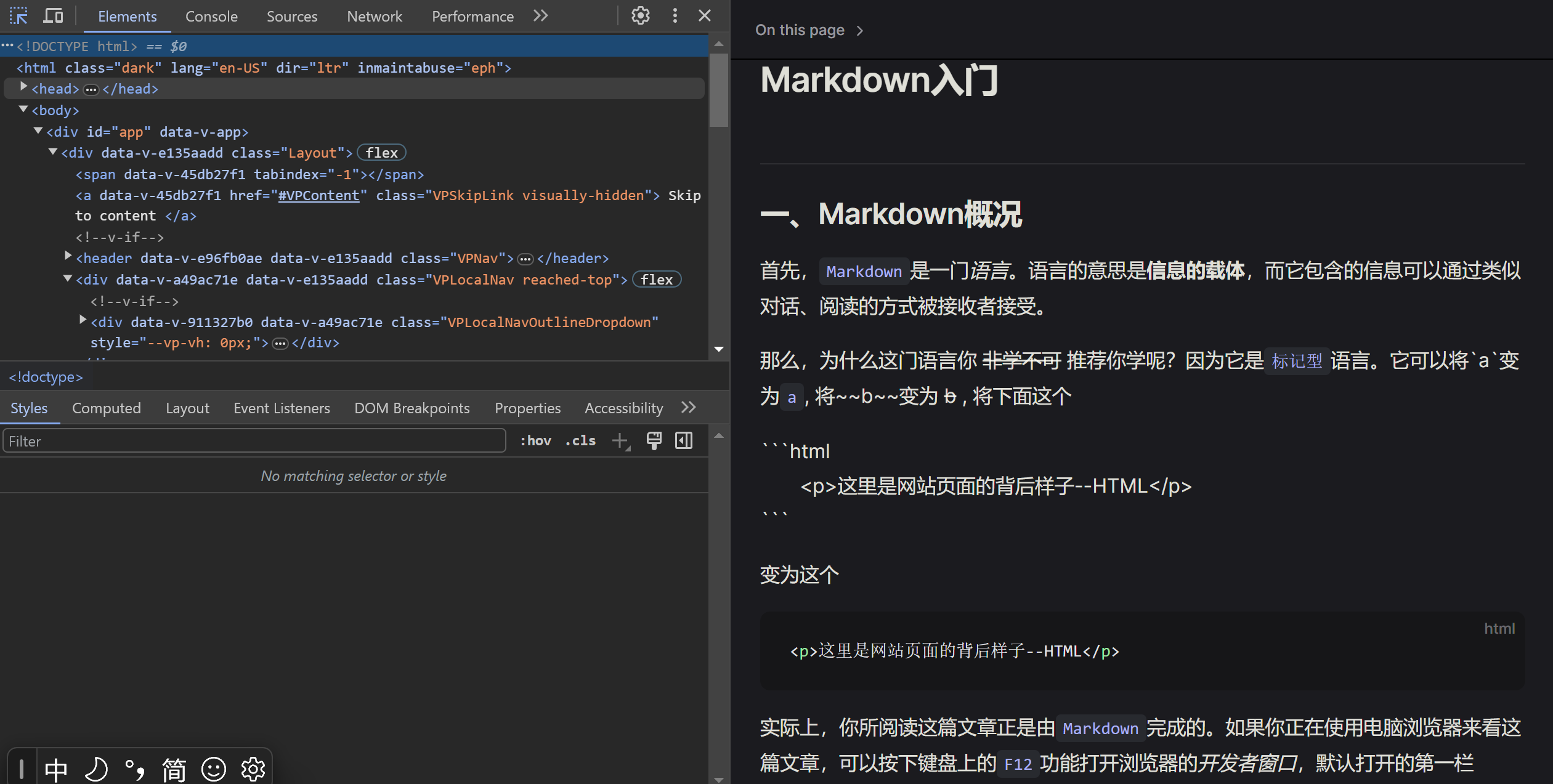Show more styles sidebar tabs

tap(689, 408)
